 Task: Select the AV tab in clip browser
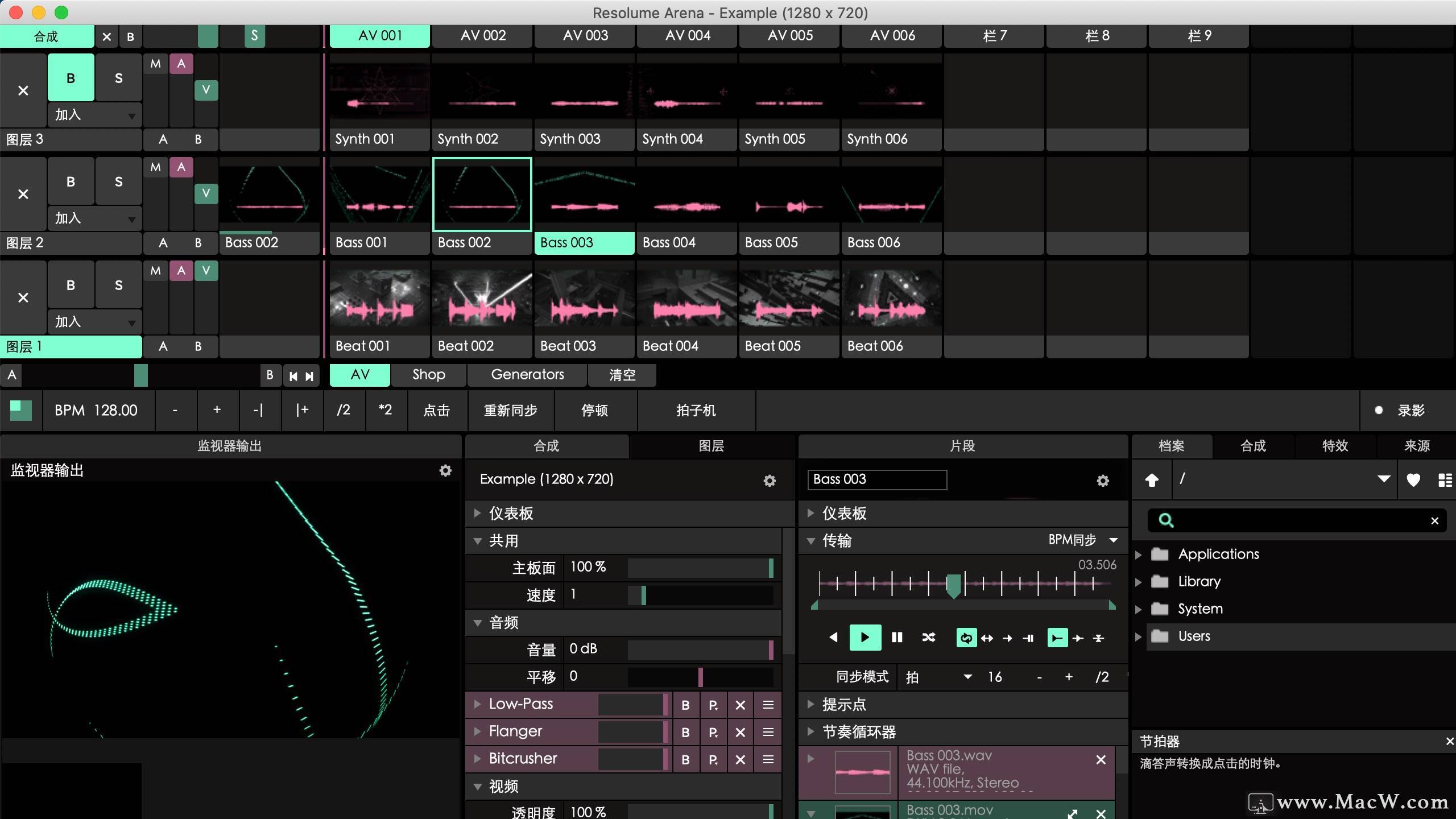coord(360,375)
